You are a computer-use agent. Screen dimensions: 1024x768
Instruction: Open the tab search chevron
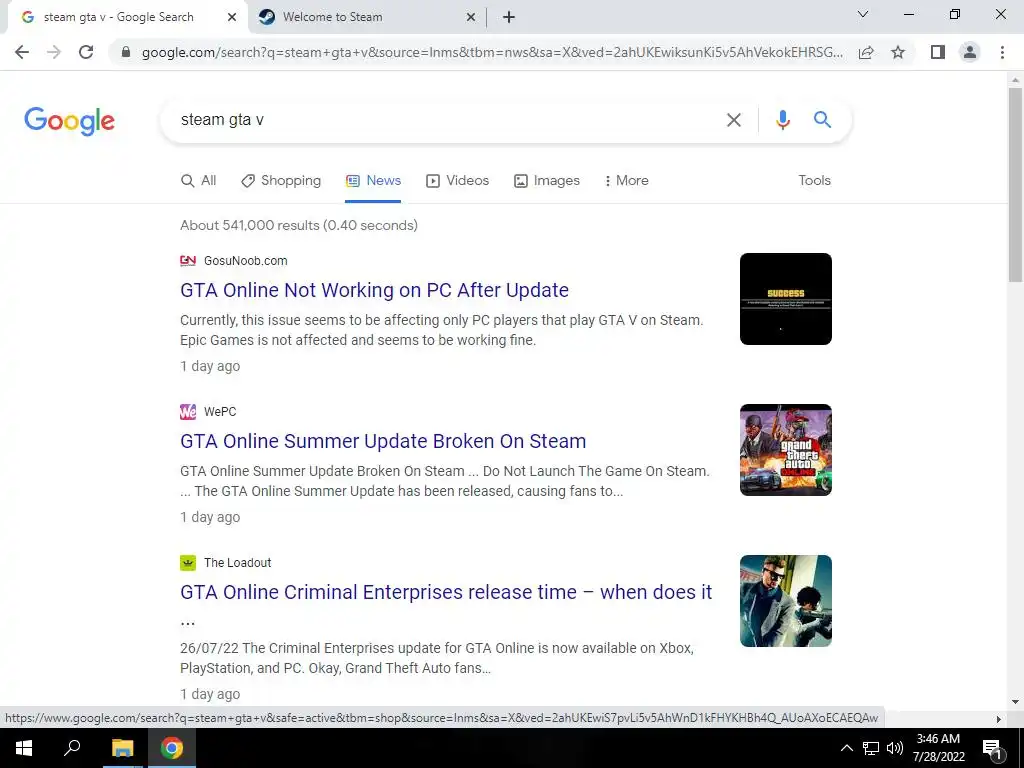point(863,14)
